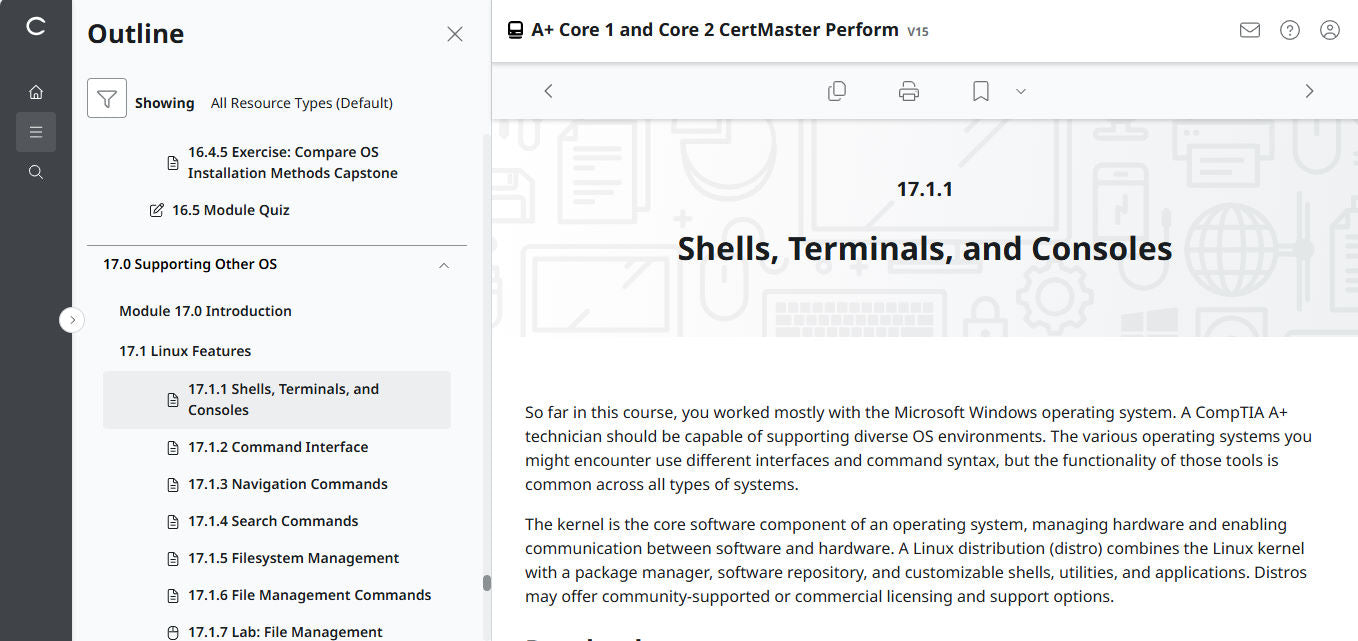Collapse the 17.0 Supporting Other OS section

[x=443, y=265]
